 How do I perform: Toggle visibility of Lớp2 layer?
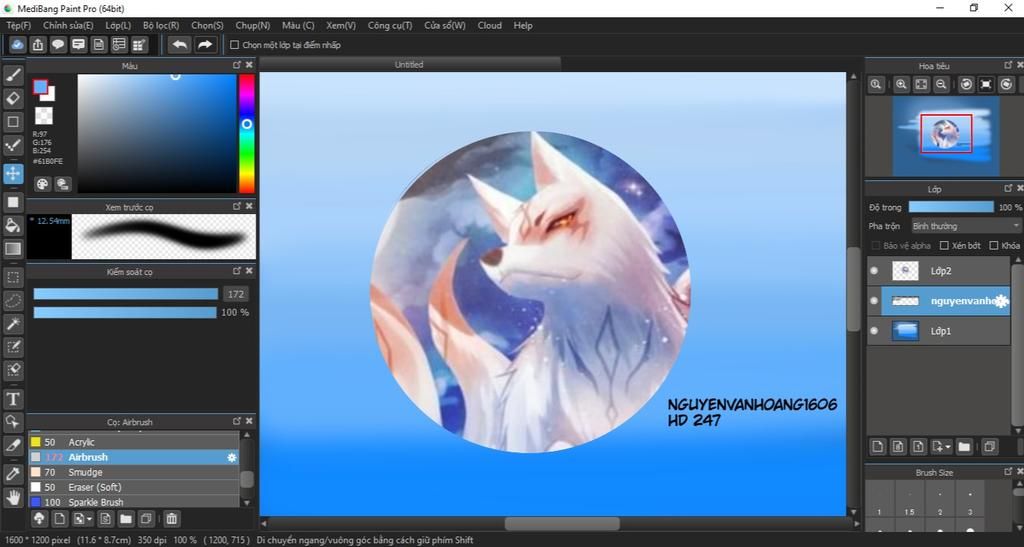[874, 270]
